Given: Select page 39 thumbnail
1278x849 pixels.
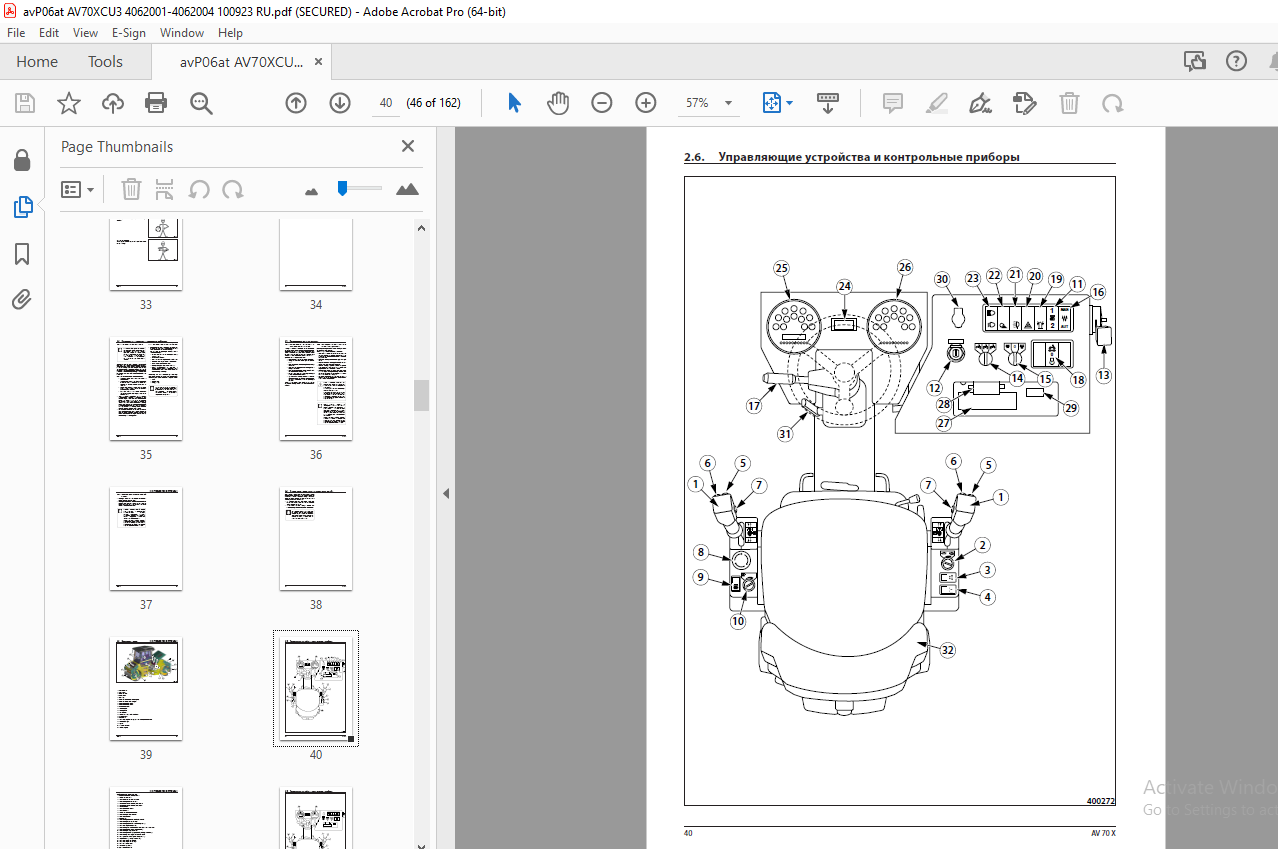Looking at the screenshot, I should pyautogui.click(x=146, y=688).
